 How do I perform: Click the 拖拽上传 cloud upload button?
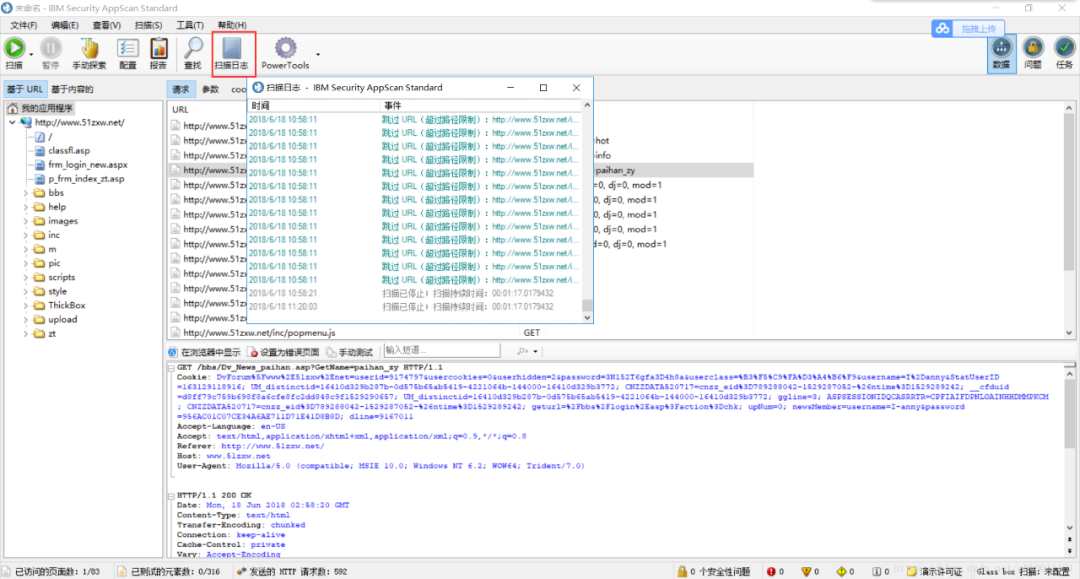pyautogui.click(x=968, y=28)
